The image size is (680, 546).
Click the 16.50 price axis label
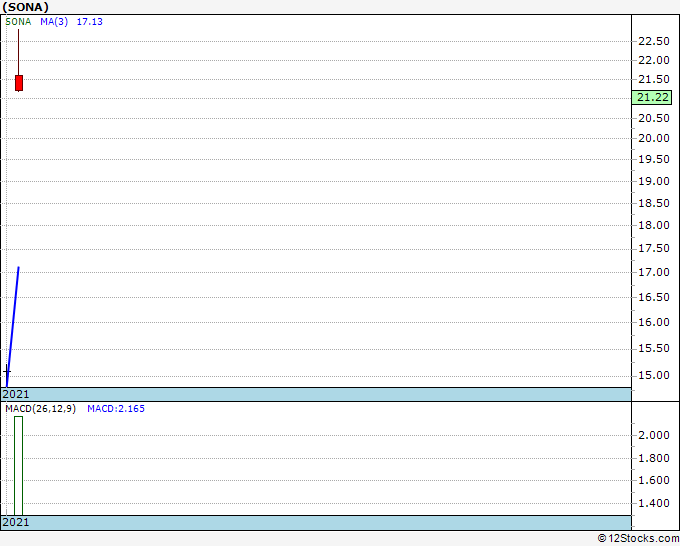click(x=654, y=297)
